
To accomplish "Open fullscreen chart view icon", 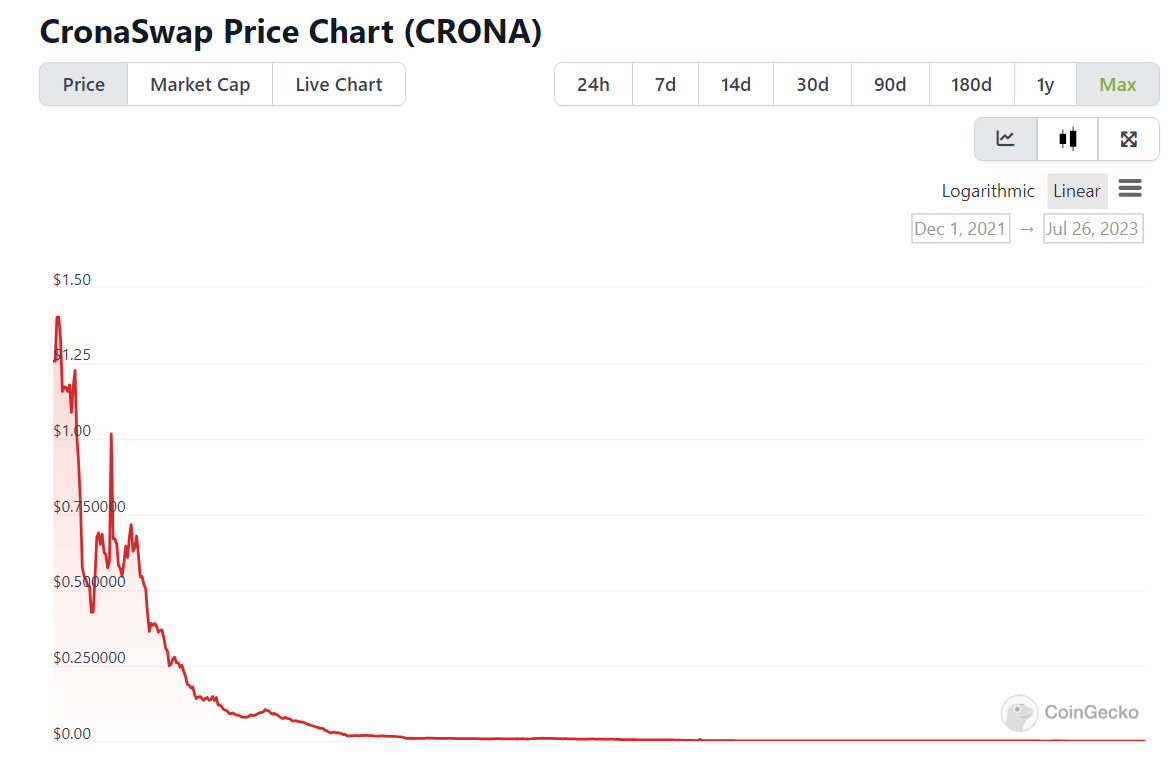I will click(x=1129, y=139).
